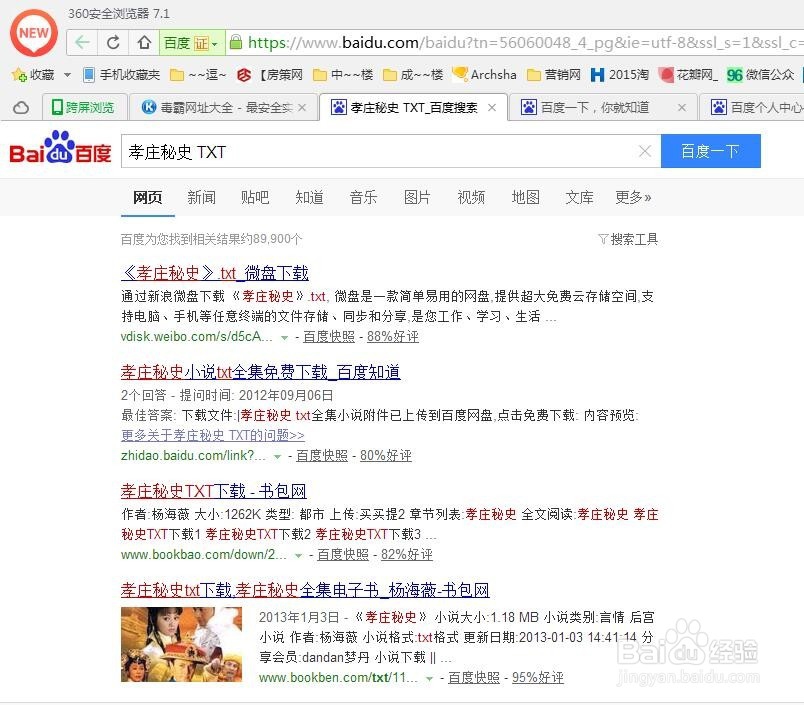Screen dimensions: 804x705
Task: Select the 视频 category tab
Action: [x=471, y=197]
